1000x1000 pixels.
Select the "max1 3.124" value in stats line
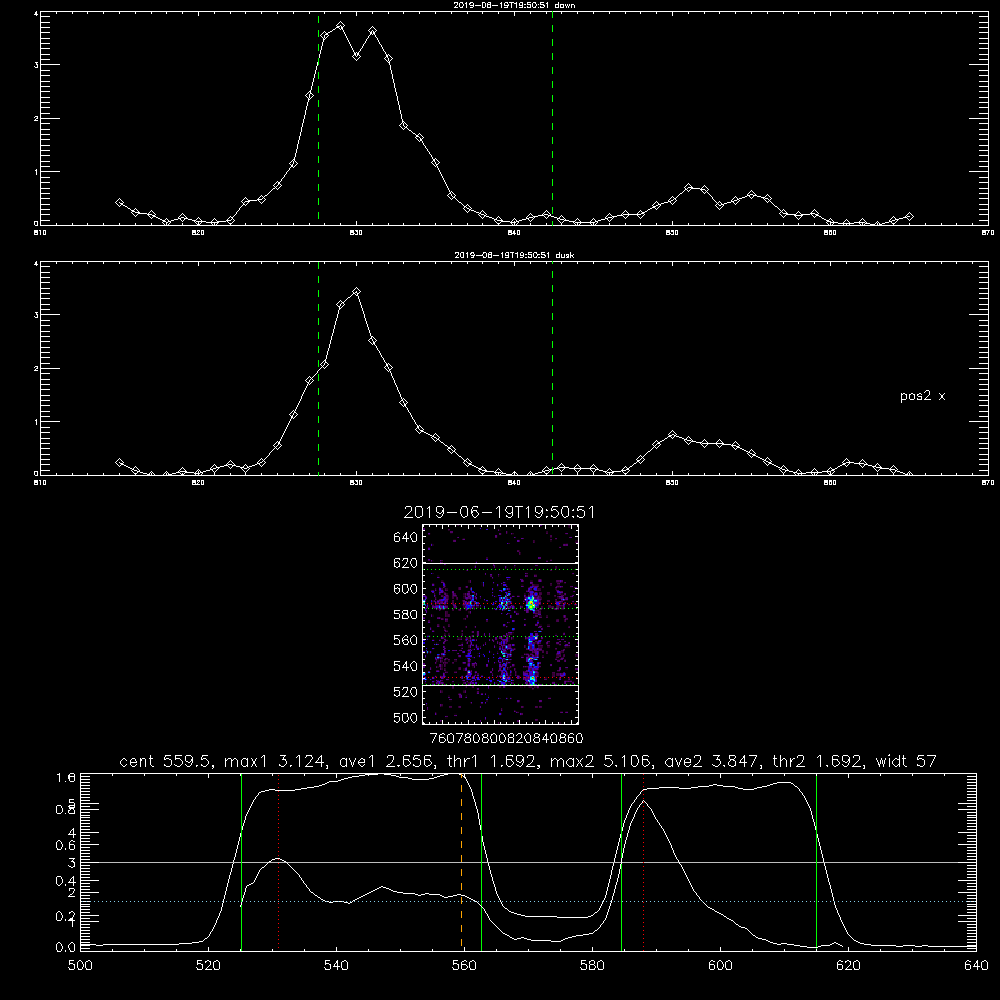tap(276, 761)
